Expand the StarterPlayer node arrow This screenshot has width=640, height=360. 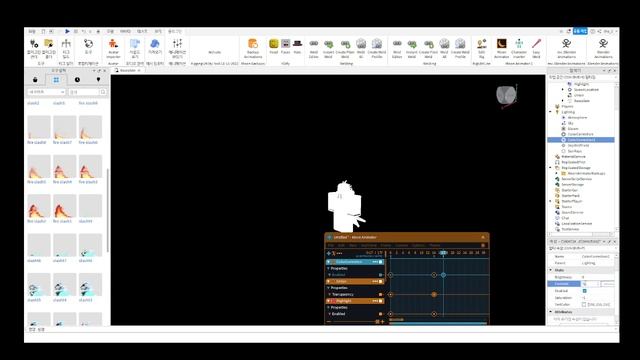[551, 201]
